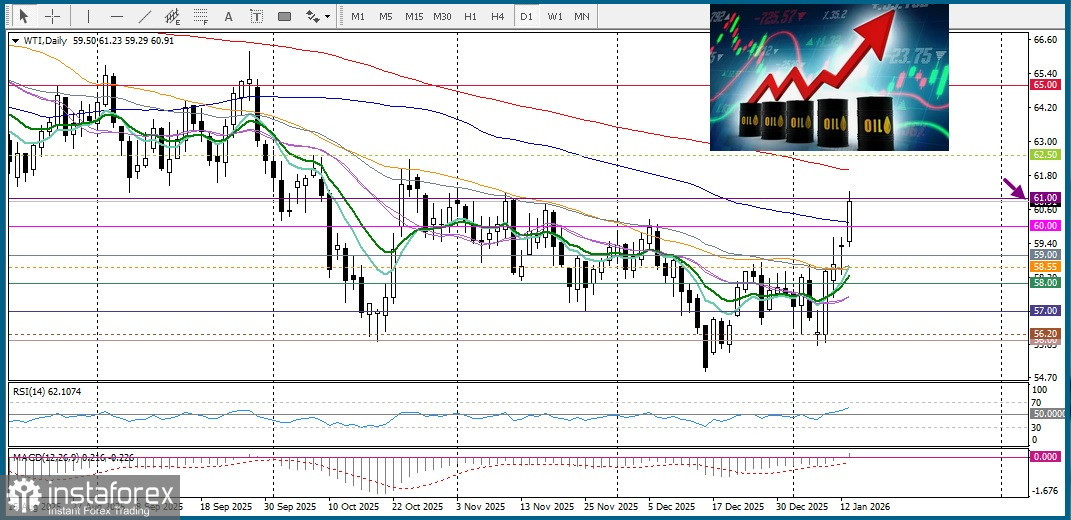Toggle the D1 daily timeframe

[526, 16]
